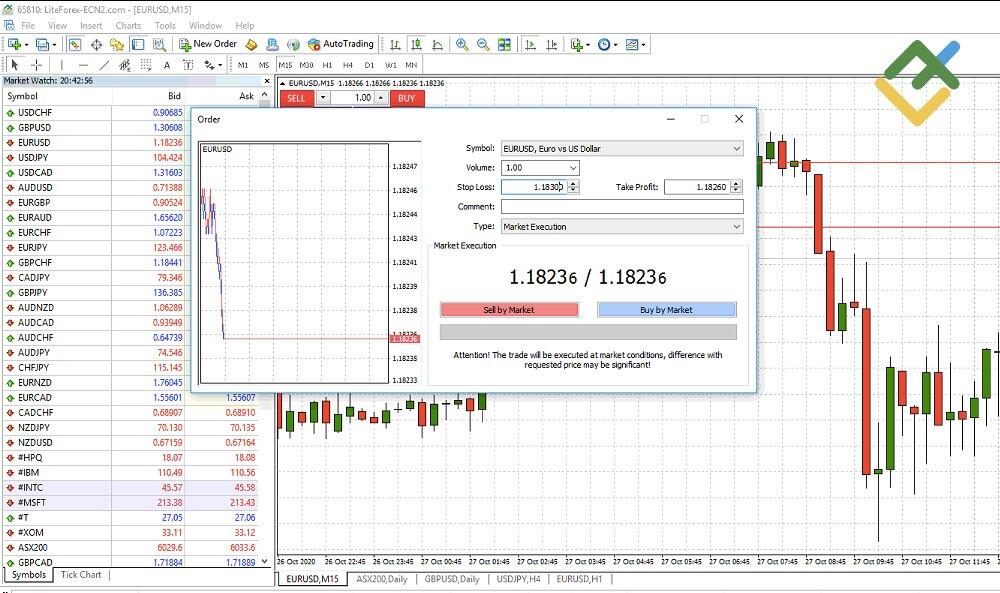Screen dimensions: 1000x593
Task: Select the text annotation tool
Action: [x=167, y=63]
